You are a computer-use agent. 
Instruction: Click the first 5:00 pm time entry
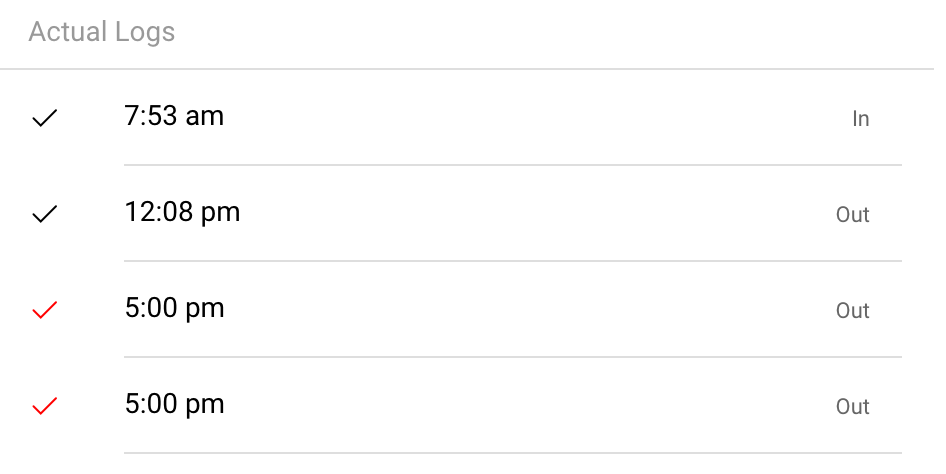pyautogui.click(x=174, y=309)
